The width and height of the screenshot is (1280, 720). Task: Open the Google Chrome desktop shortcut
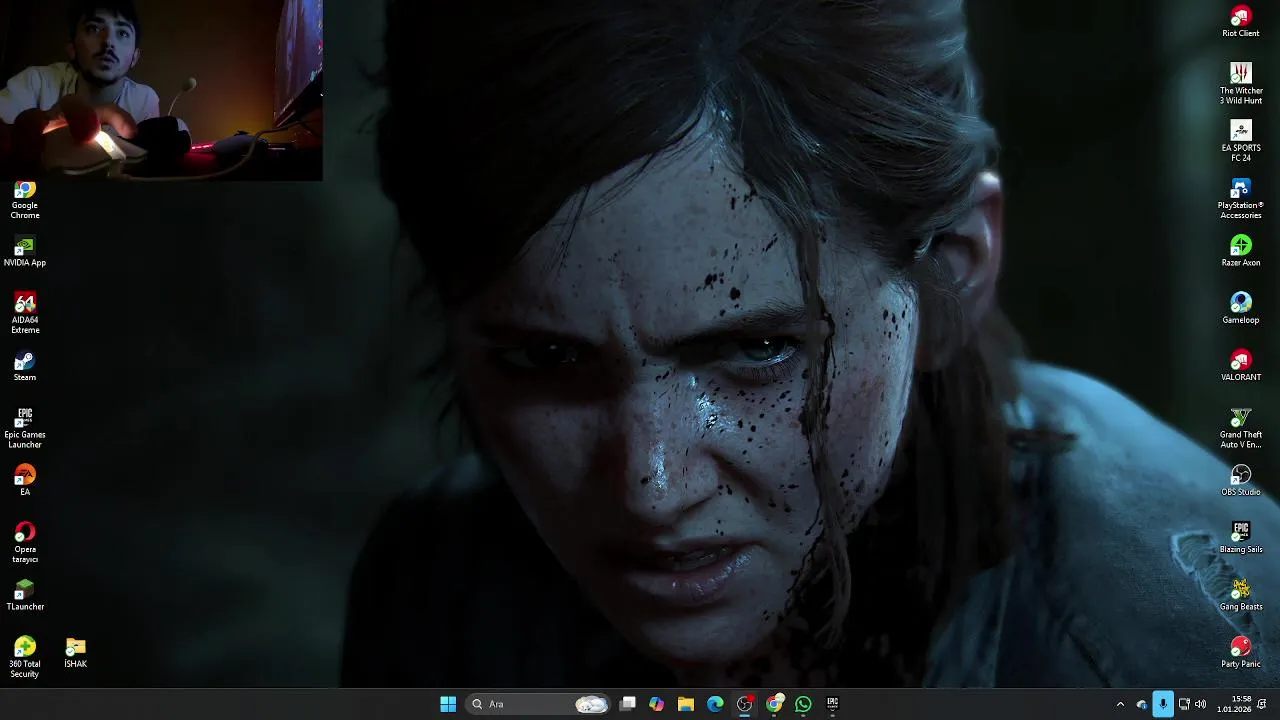[25, 200]
